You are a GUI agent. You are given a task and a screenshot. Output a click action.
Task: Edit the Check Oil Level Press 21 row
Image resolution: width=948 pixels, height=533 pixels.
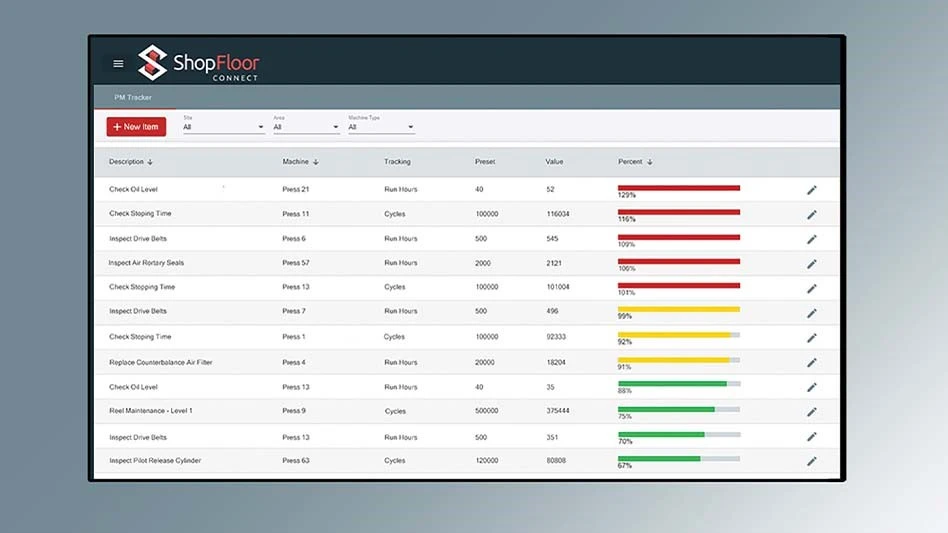[x=812, y=190]
